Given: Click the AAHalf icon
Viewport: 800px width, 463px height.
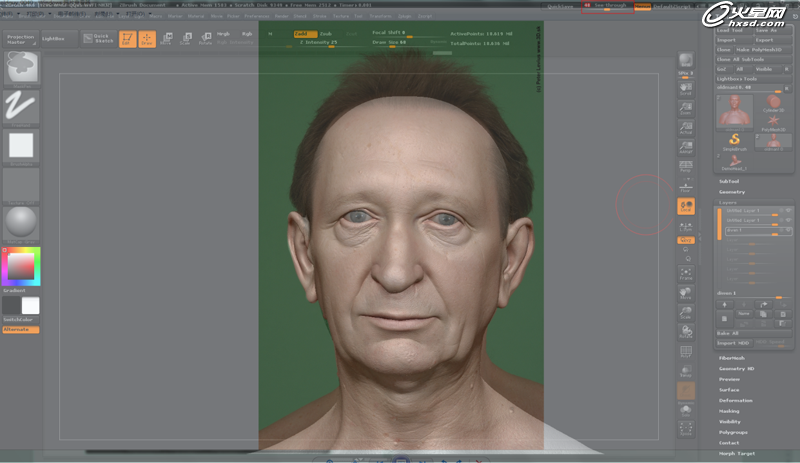Looking at the screenshot, I should pyautogui.click(x=686, y=148).
